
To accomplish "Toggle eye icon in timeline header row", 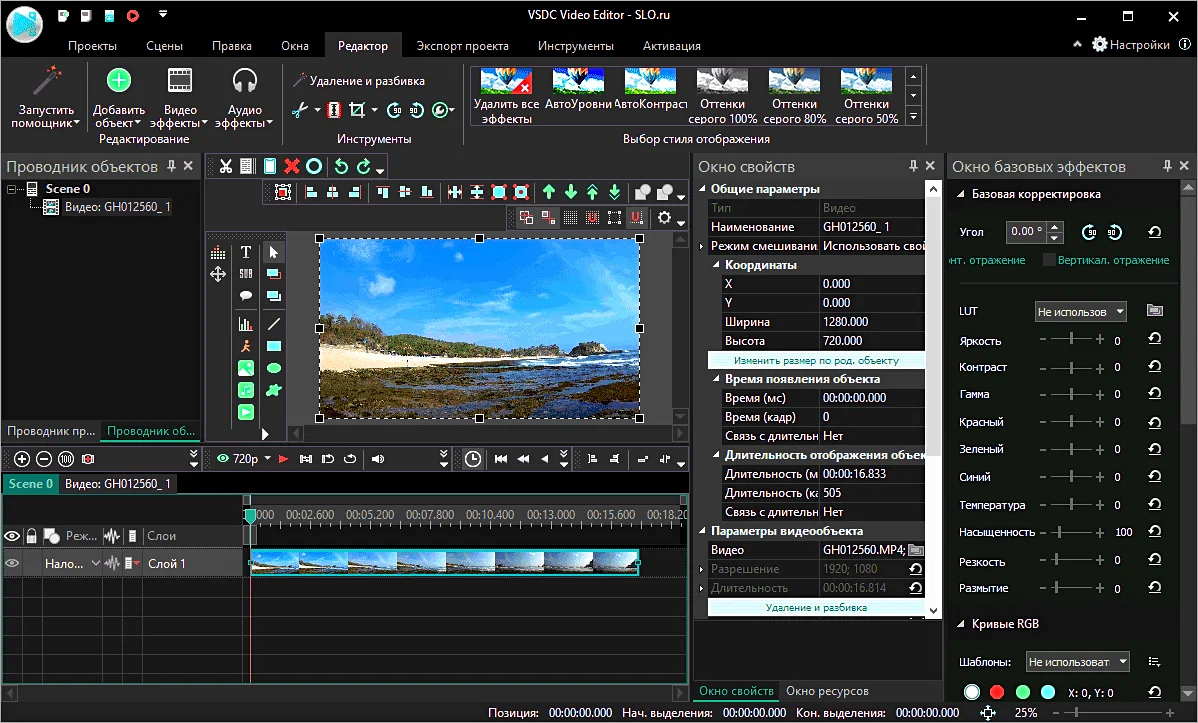I will (12, 537).
